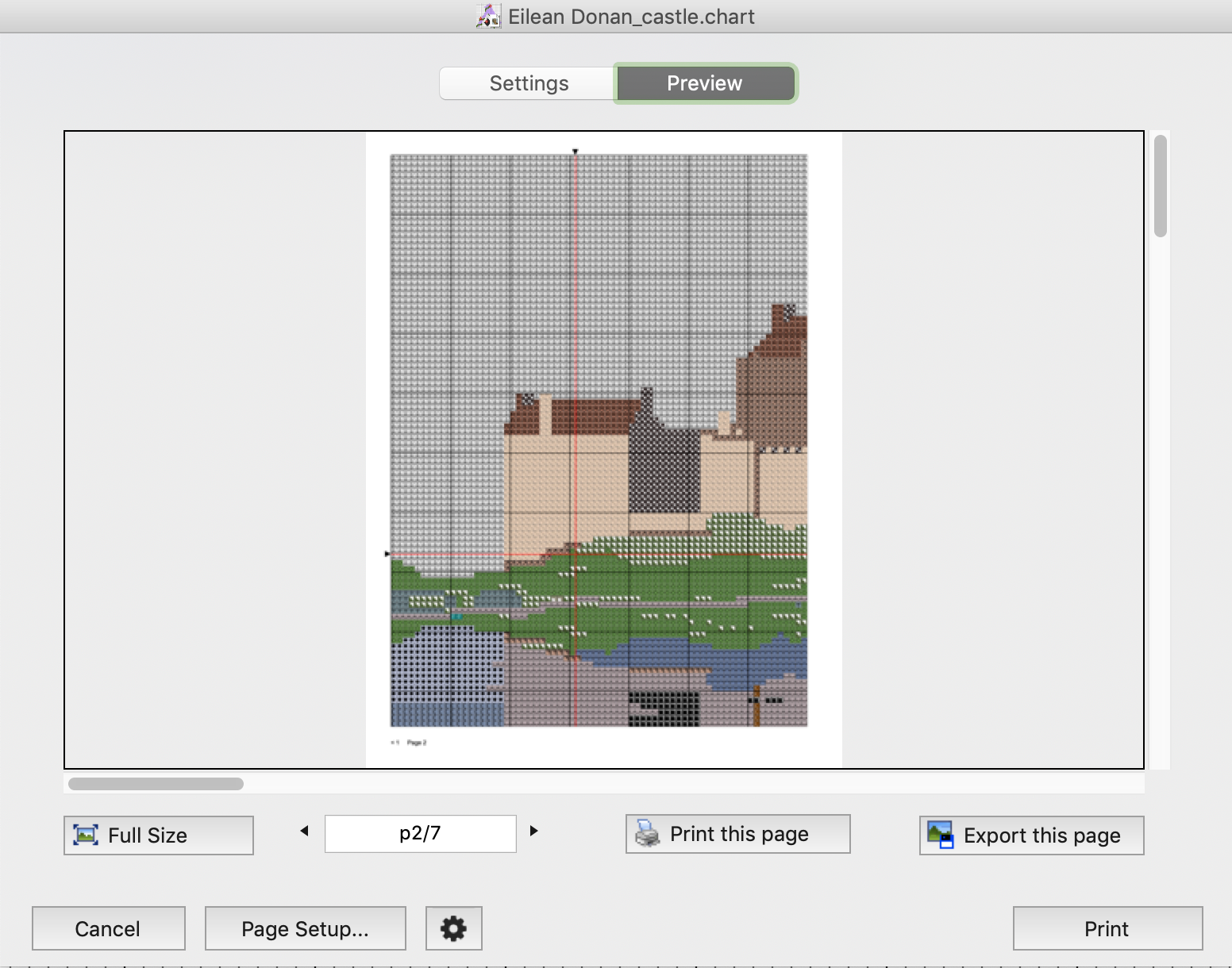Click the Full Size view icon button

[x=86, y=835]
